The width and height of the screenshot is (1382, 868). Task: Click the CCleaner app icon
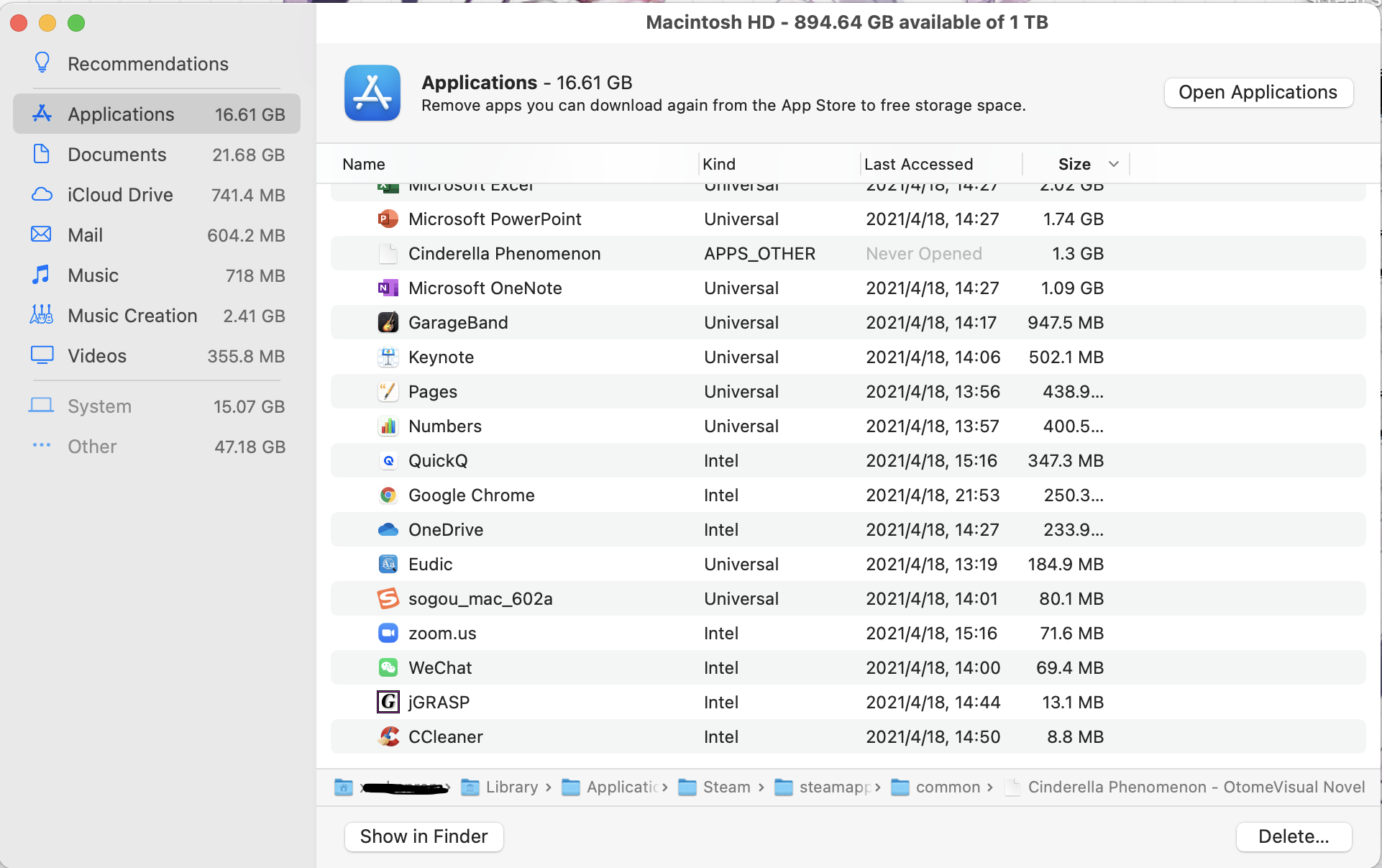coord(388,736)
